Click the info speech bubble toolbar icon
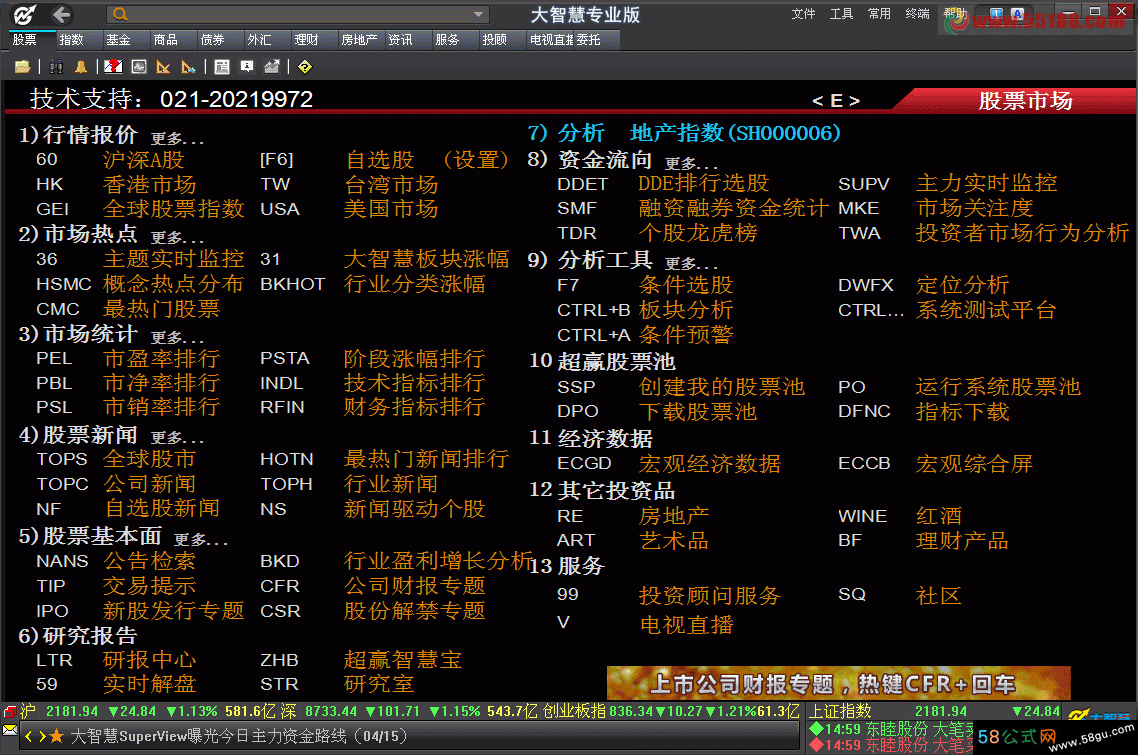The image size is (1138, 755). click(247, 68)
